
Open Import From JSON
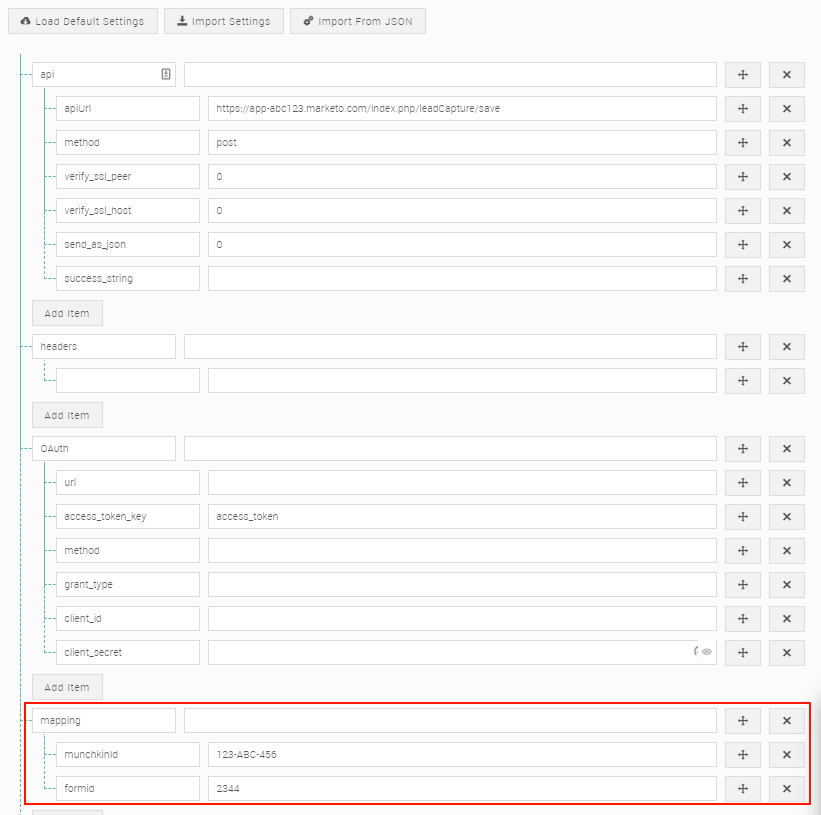coord(358,21)
